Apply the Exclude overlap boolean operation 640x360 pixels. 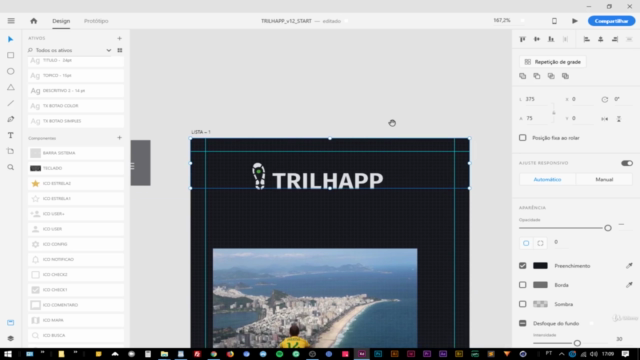(x=565, y=76)
